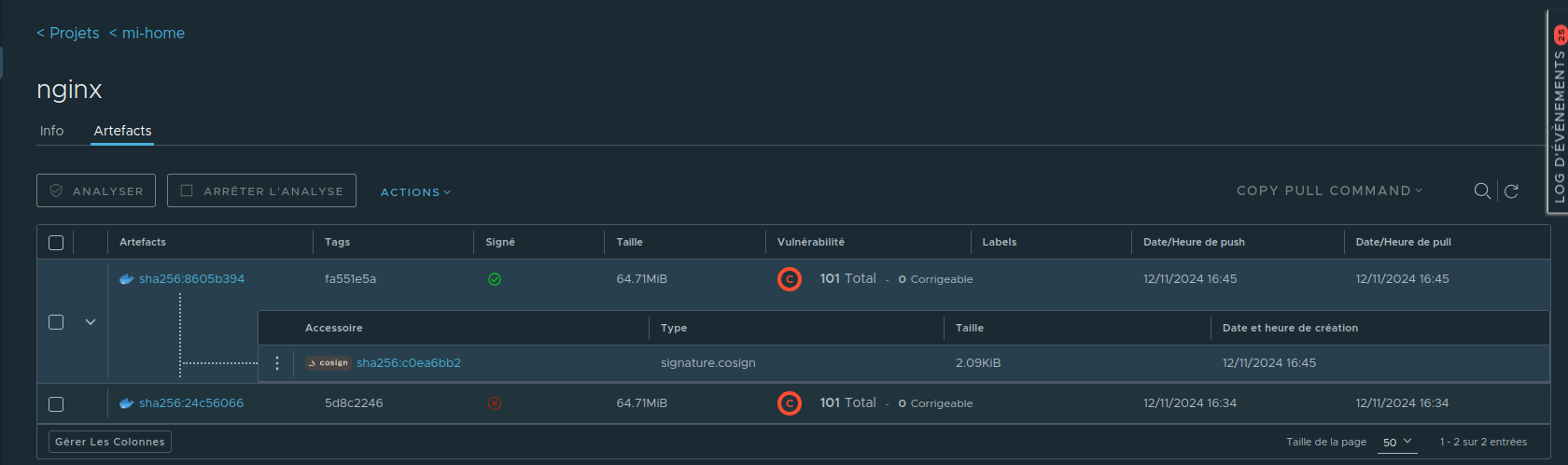Viewport: 1568px width, 465px height.
Task: Open three-dot menu for cosign accessory
Action: coord(277,363)
